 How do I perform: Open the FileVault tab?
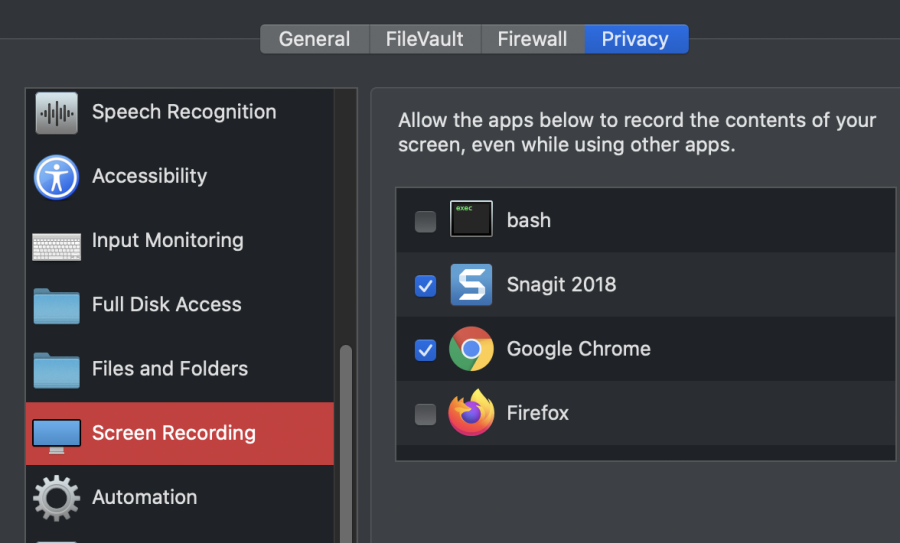(x=424, y=39)
